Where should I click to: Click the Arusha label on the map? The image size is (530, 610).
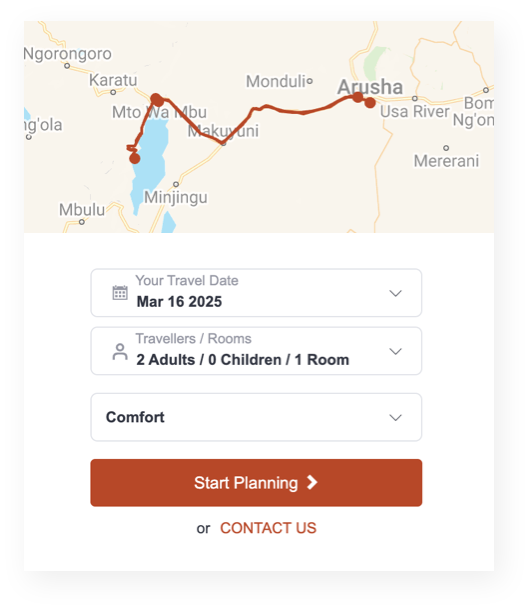pos(370,86)
